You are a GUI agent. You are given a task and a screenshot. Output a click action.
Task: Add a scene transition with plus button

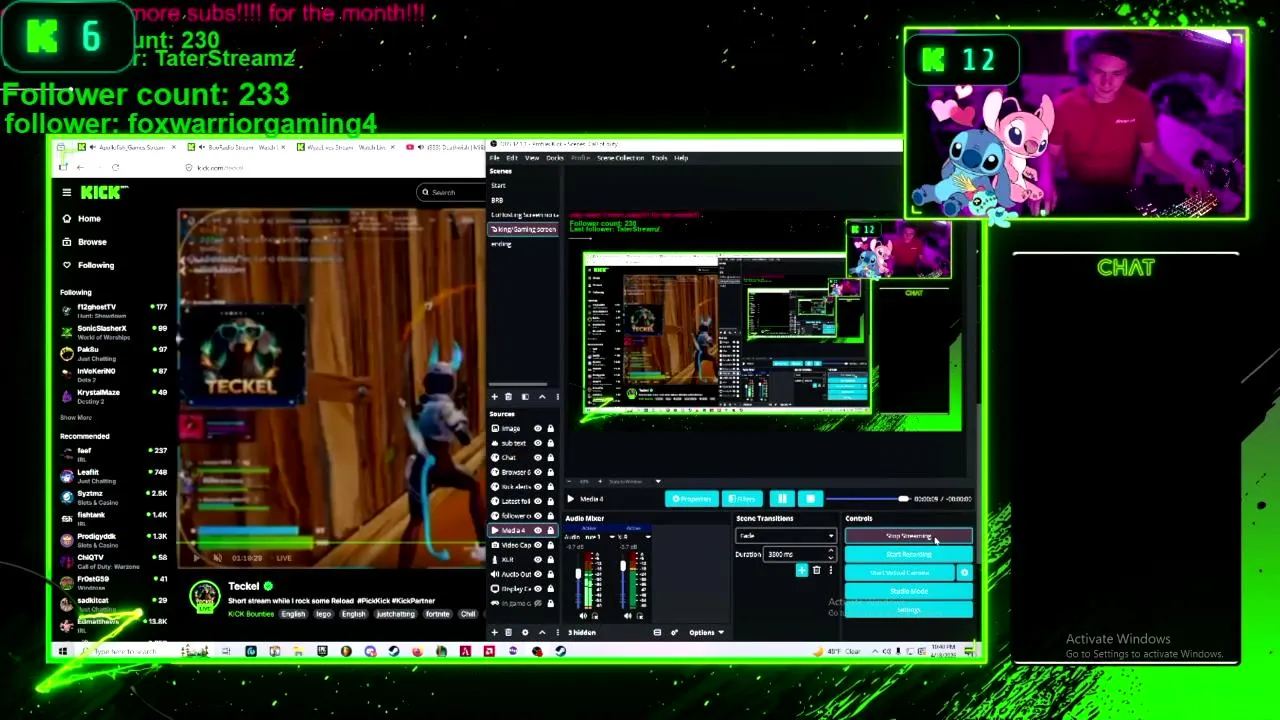(x=801, y=570)
